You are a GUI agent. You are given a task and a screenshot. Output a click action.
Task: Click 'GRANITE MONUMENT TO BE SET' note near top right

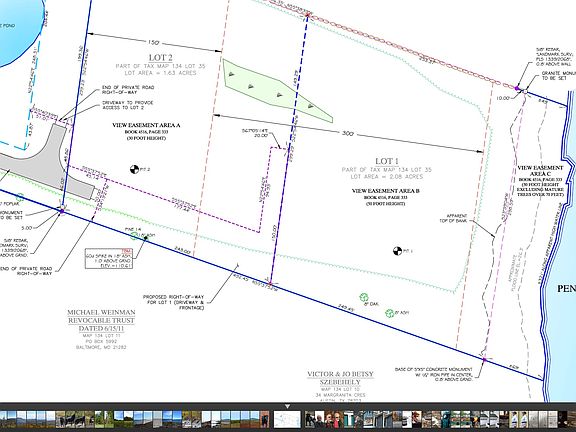pyautogui.click(x=559, y=76)
